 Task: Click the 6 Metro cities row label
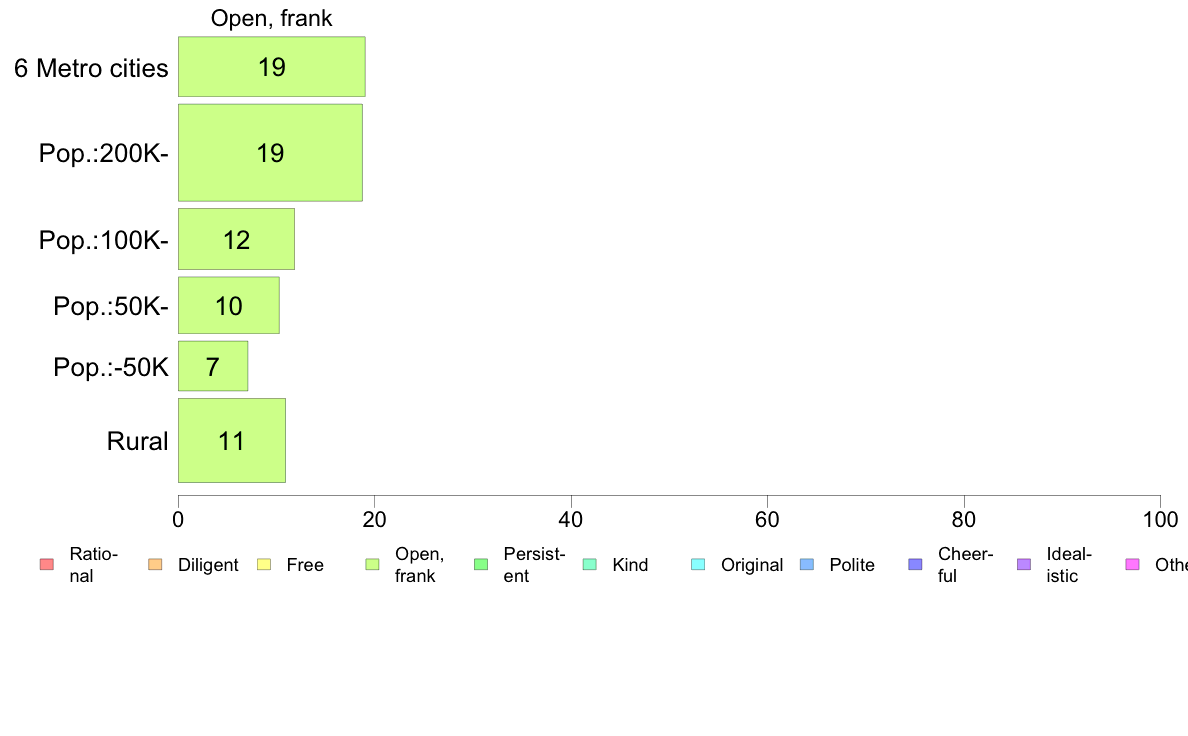(91, 68)
